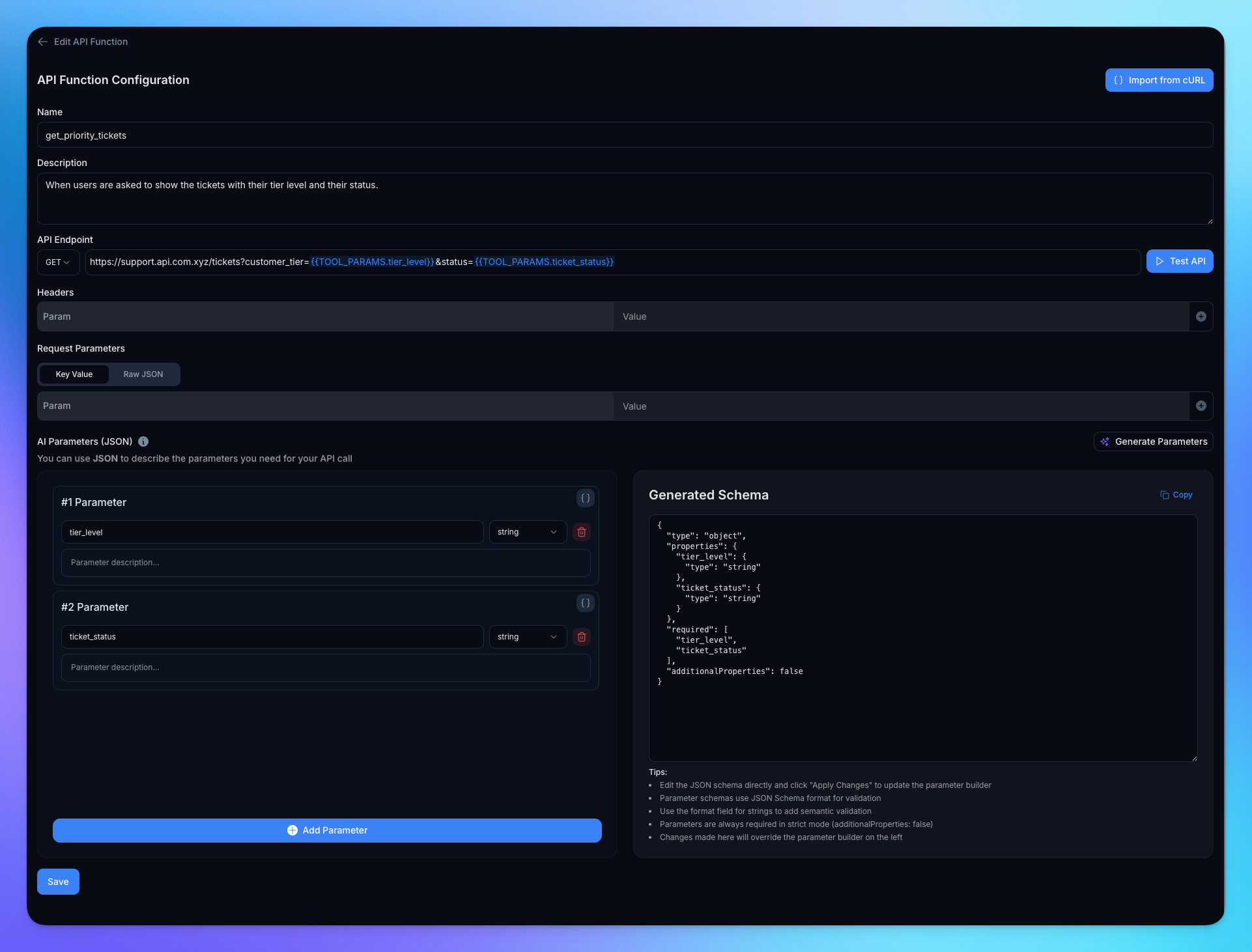Click the braces icon on #2 Parameter

(585, 603)
